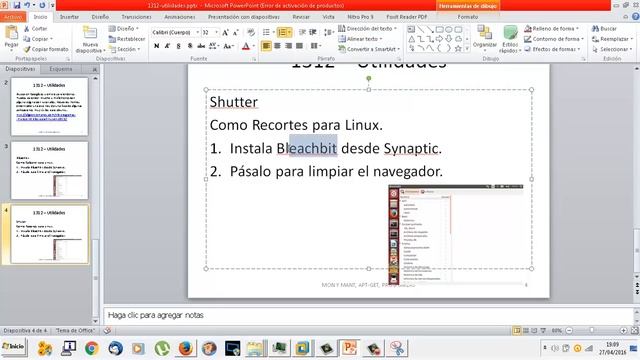The image size is (640, 360).
Task: Click zoom in plus button
Action: [x=623, y=330]
